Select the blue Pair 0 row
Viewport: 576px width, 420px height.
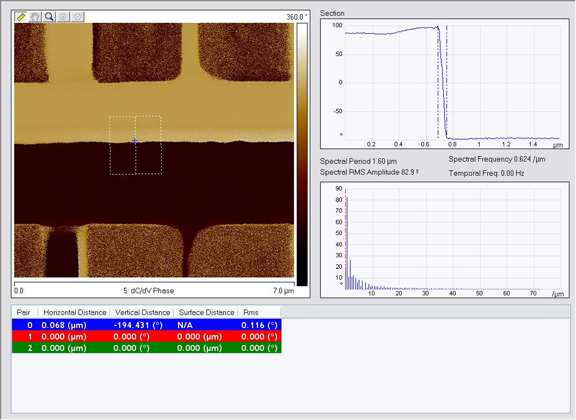pyautogui.click(x=147, y=325)
